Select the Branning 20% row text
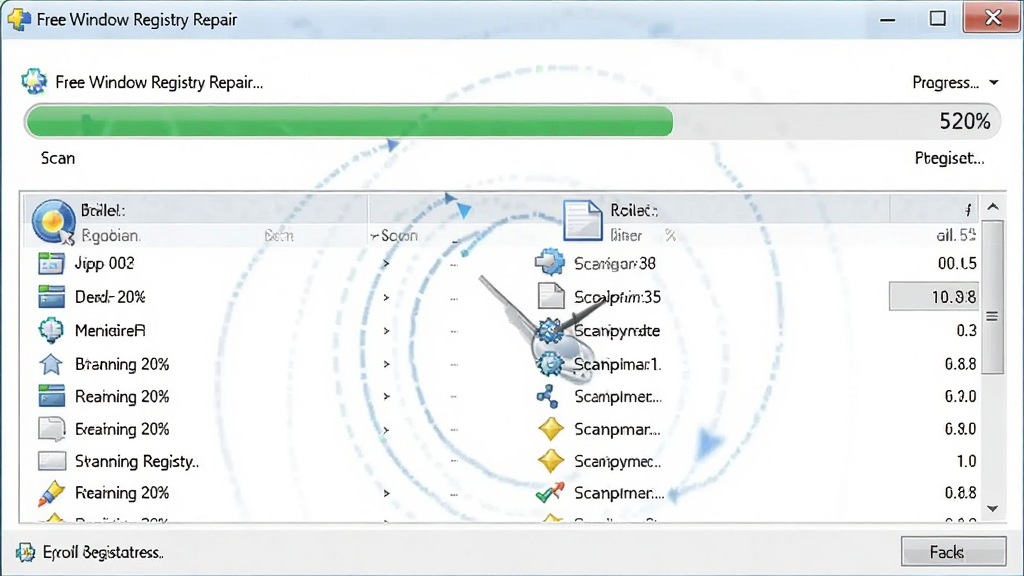Image resolution: width=1024 pixels, height=576 pixels. click(121, 364)
